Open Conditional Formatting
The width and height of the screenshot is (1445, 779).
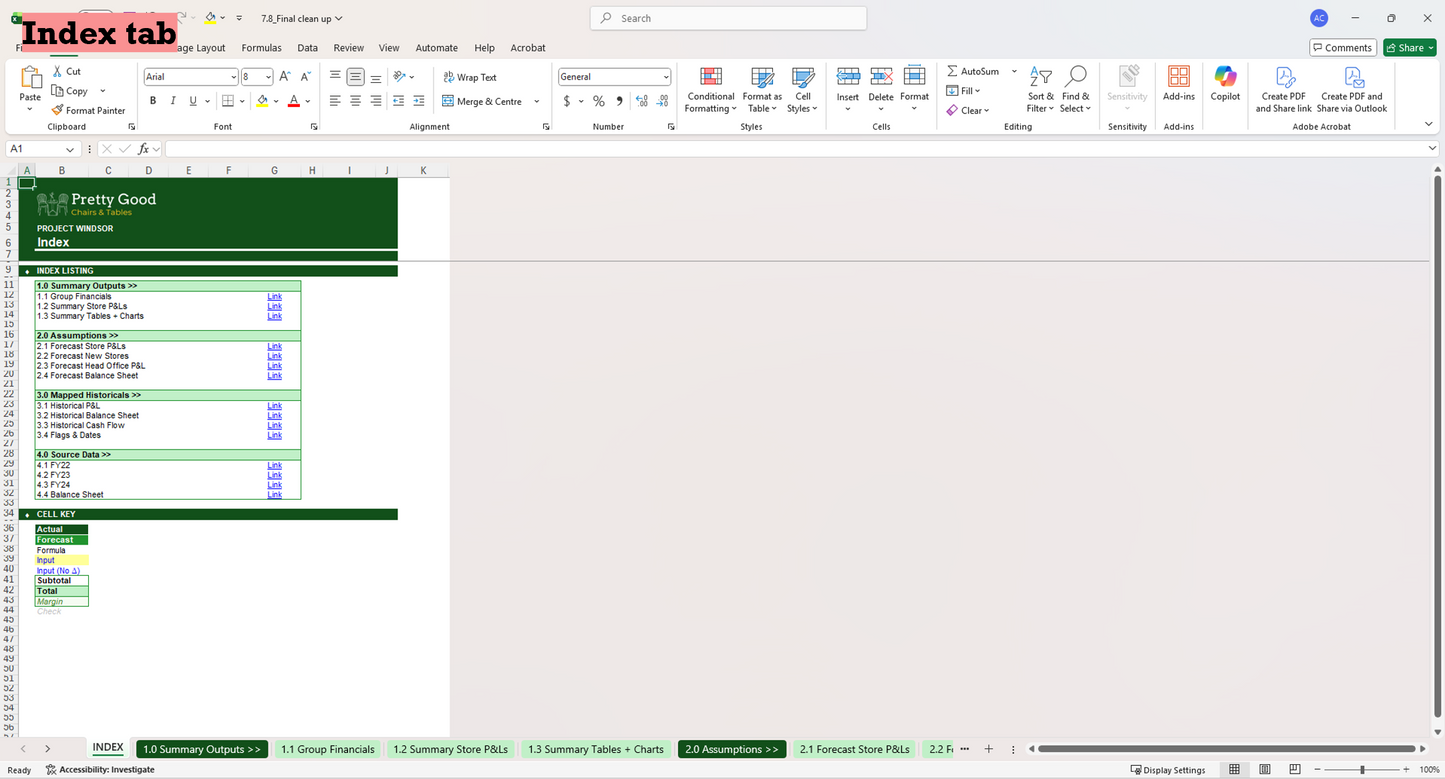tap(710, 90)
